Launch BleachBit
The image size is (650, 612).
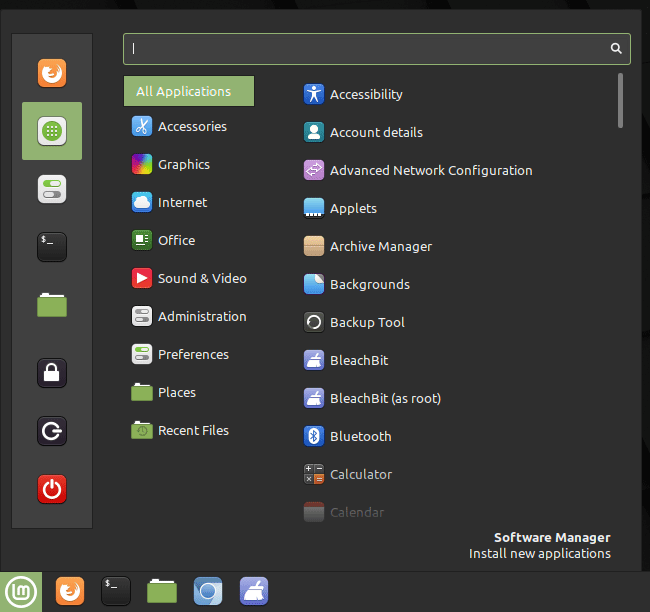(x=346, y=360)
